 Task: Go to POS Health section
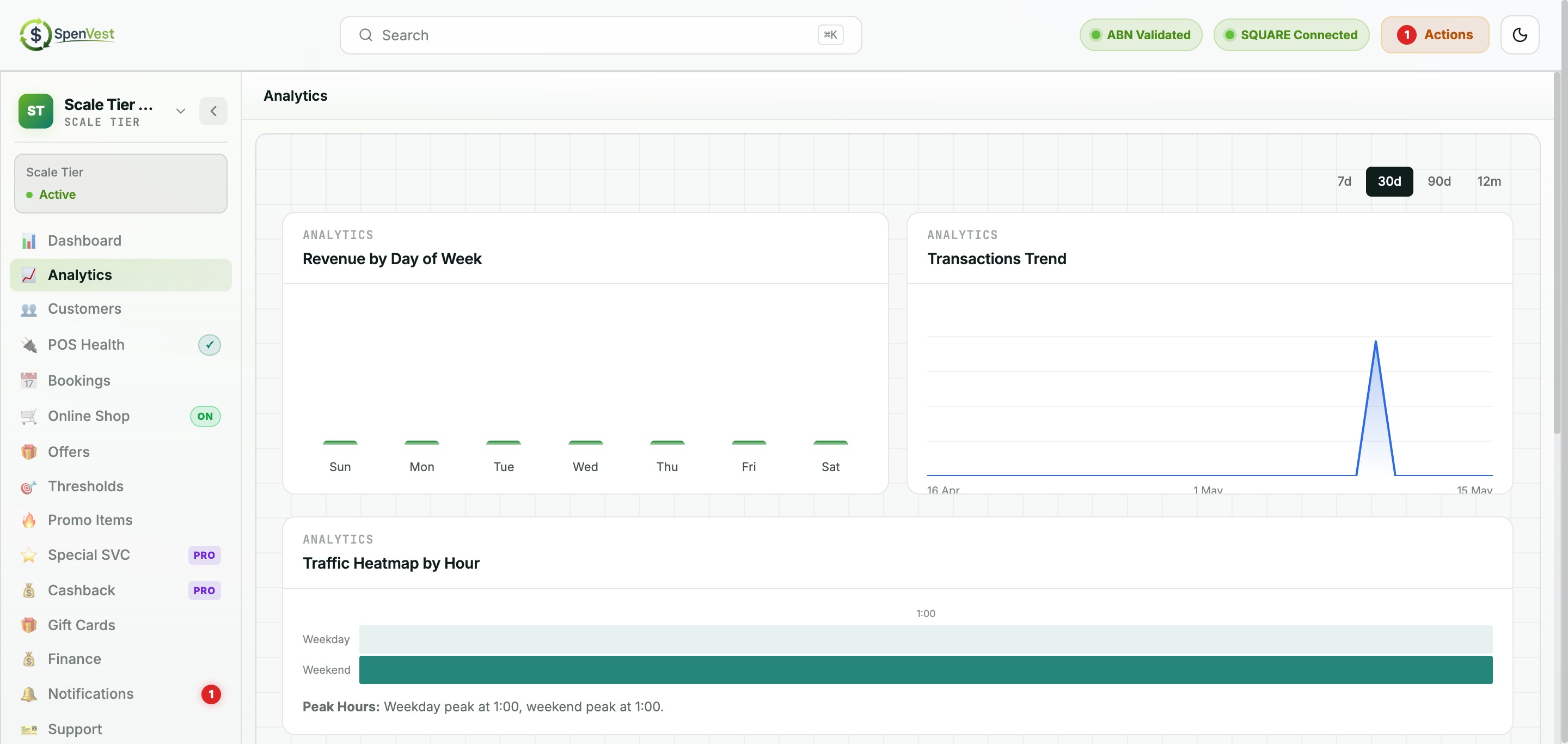[120, 345]
